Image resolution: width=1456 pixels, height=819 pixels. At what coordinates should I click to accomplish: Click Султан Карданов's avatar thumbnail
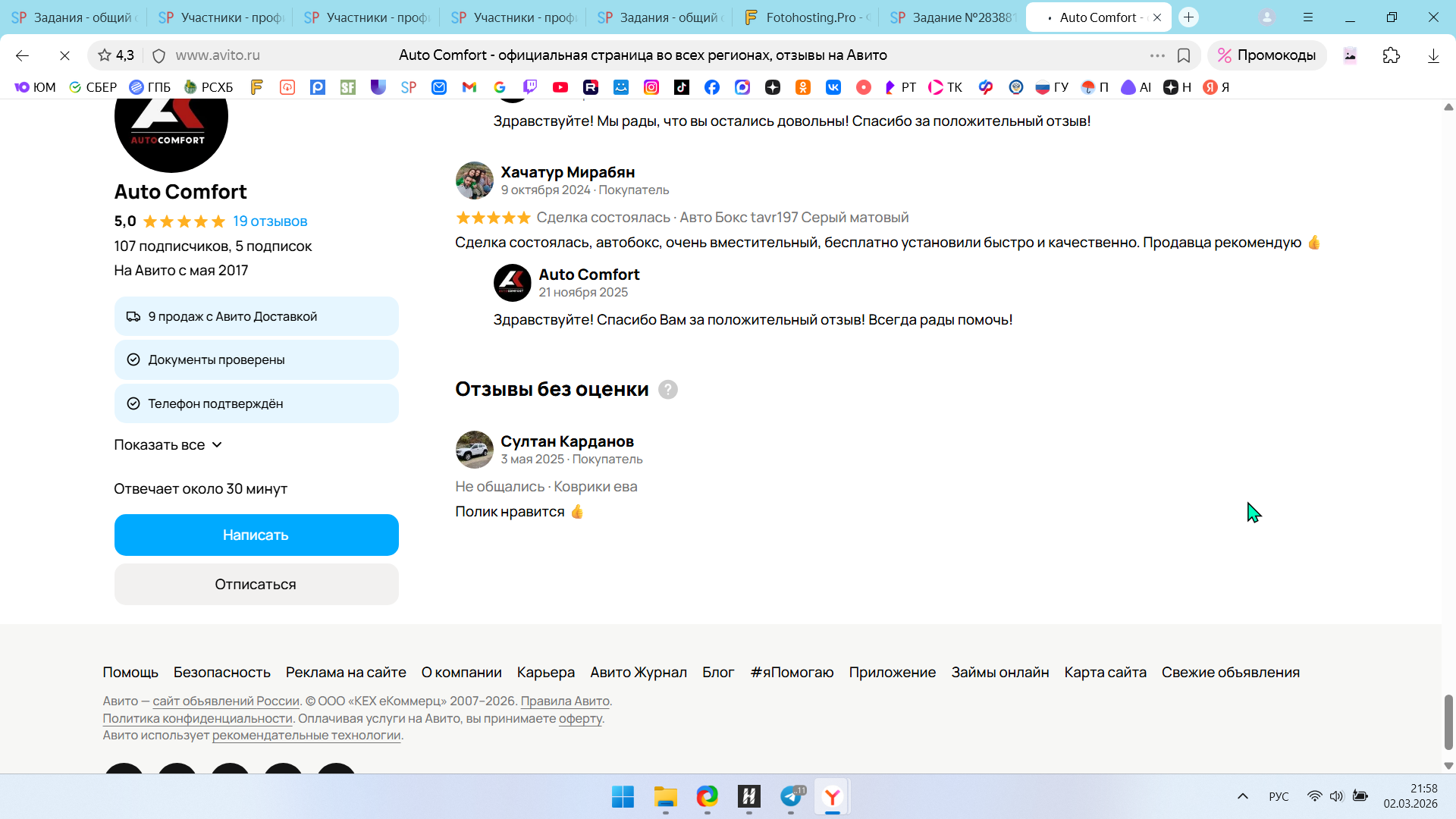(x=475, y=450)
